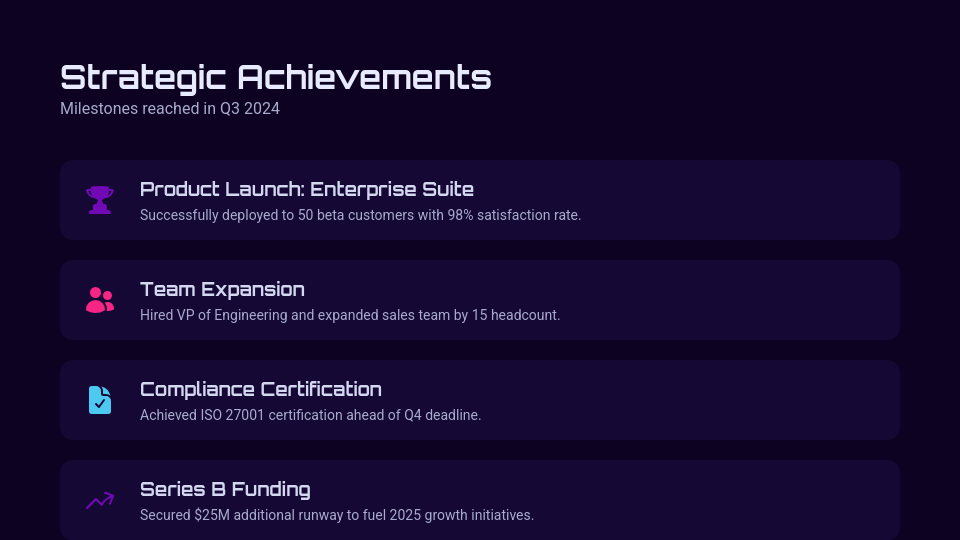Click the ISO 27001 certification description
The image size is (960, 540).
pos(310,415)
